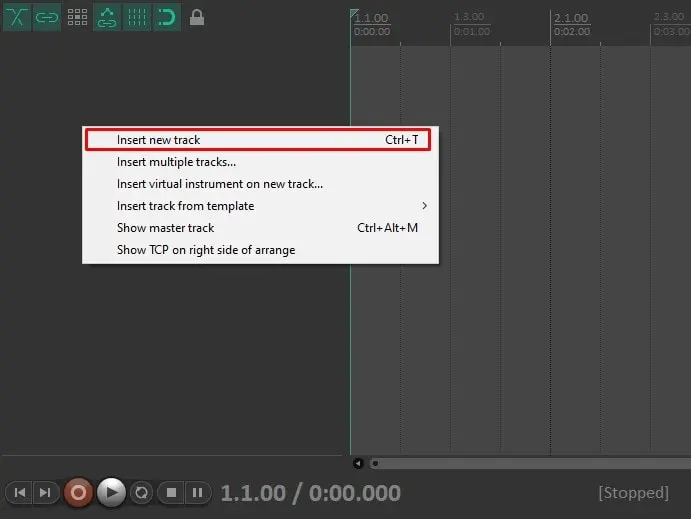
Task: Toggle ripple editing grid icon
Action: coord(77,18)
